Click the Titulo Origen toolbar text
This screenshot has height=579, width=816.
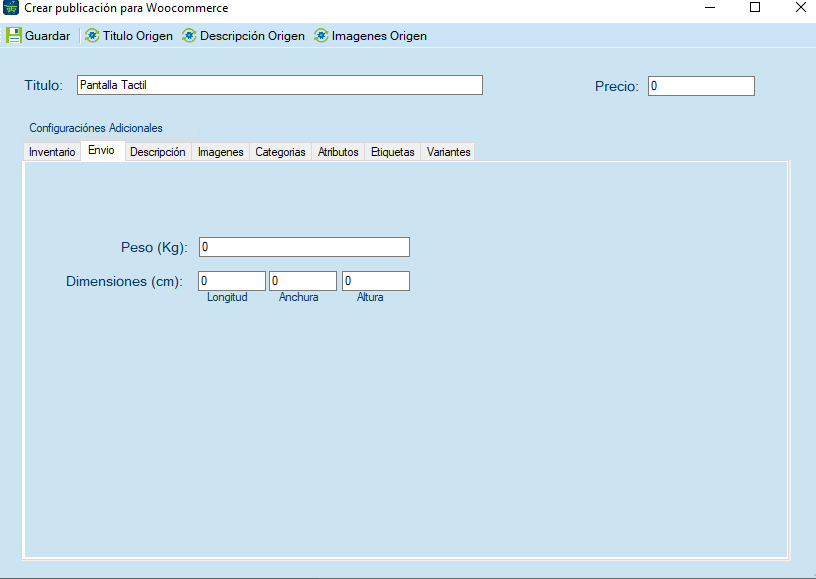pyautogui.click(x=138, y=36)
